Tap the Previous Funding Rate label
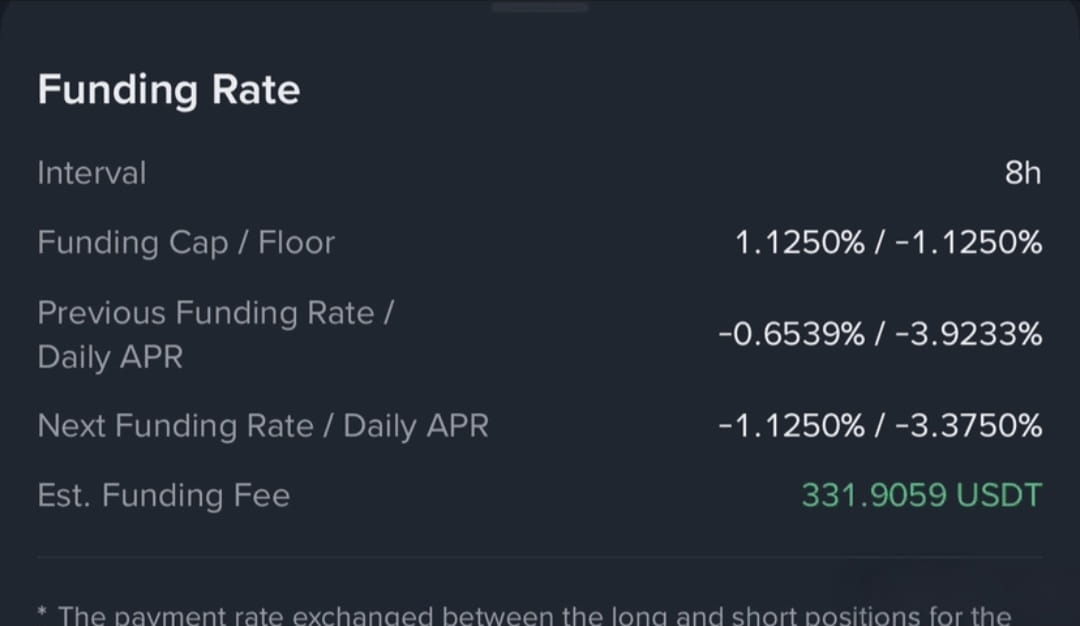 (x=216, y=313)
